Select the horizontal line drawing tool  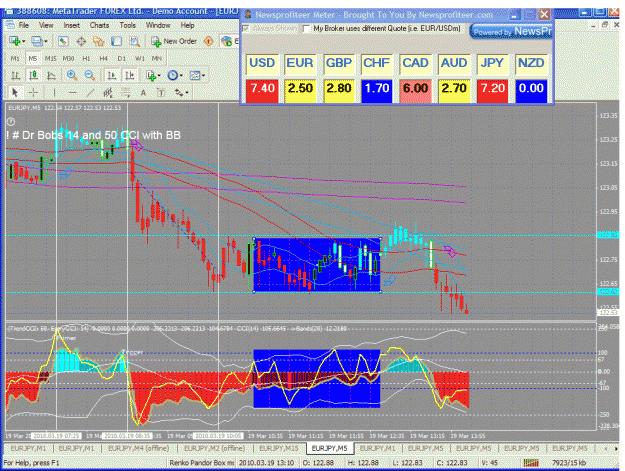[x=72, y=93]
